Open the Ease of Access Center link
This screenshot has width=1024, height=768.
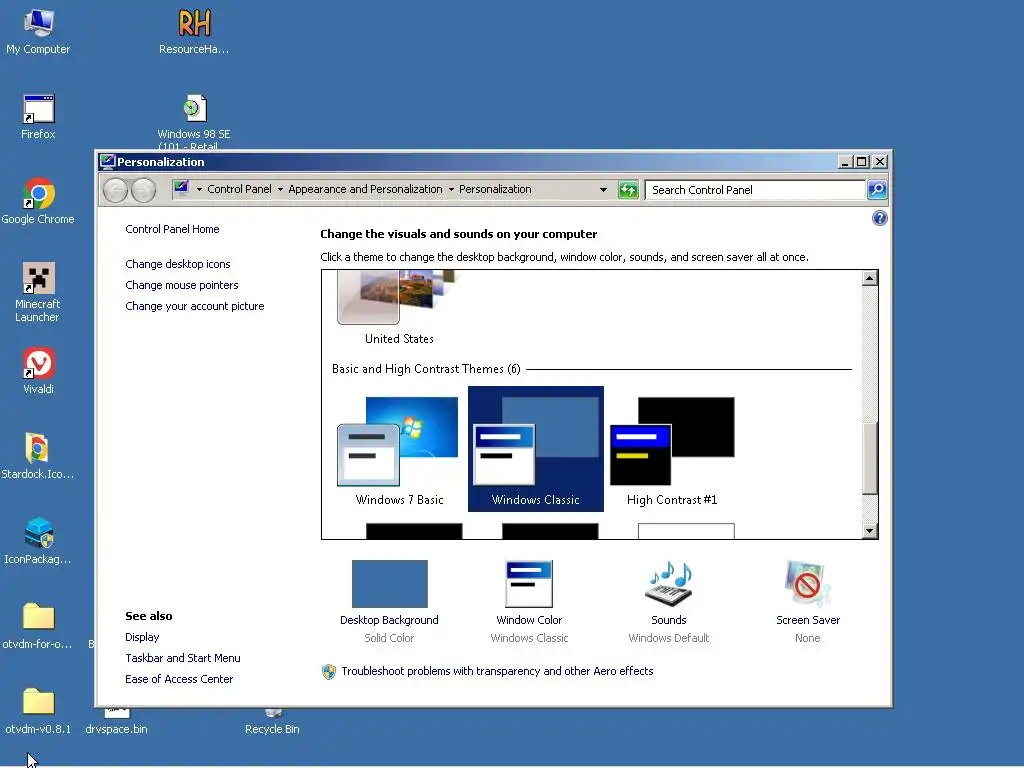(x=179, y=679)
